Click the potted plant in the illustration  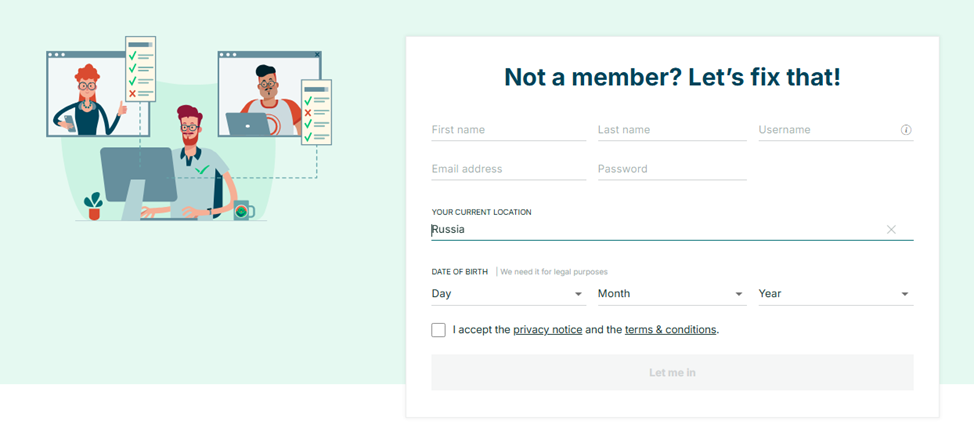[x=93, y=206]
